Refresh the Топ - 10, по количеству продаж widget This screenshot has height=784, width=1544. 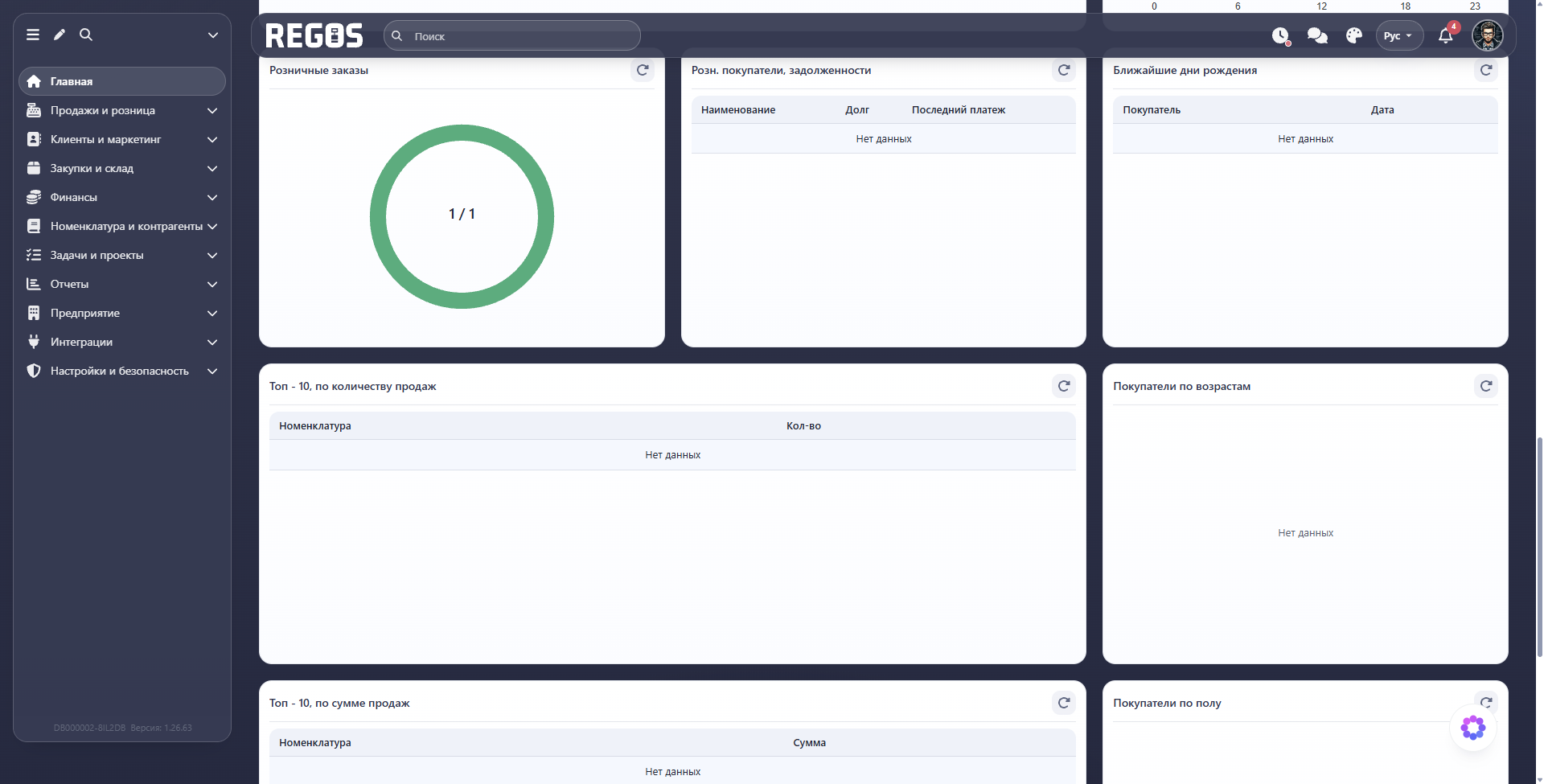[1064, 386]
